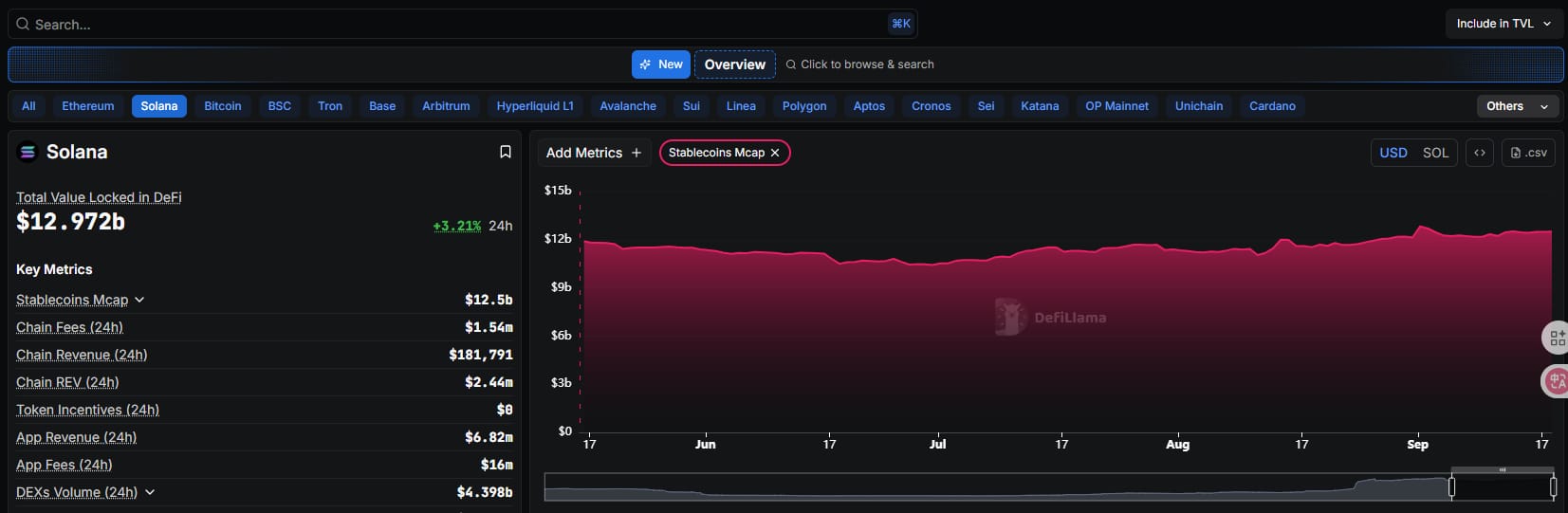The image size is (1568, 513).
Task: Select the OP Mainnet chain tab
Action: click(x=1116, y=106)
